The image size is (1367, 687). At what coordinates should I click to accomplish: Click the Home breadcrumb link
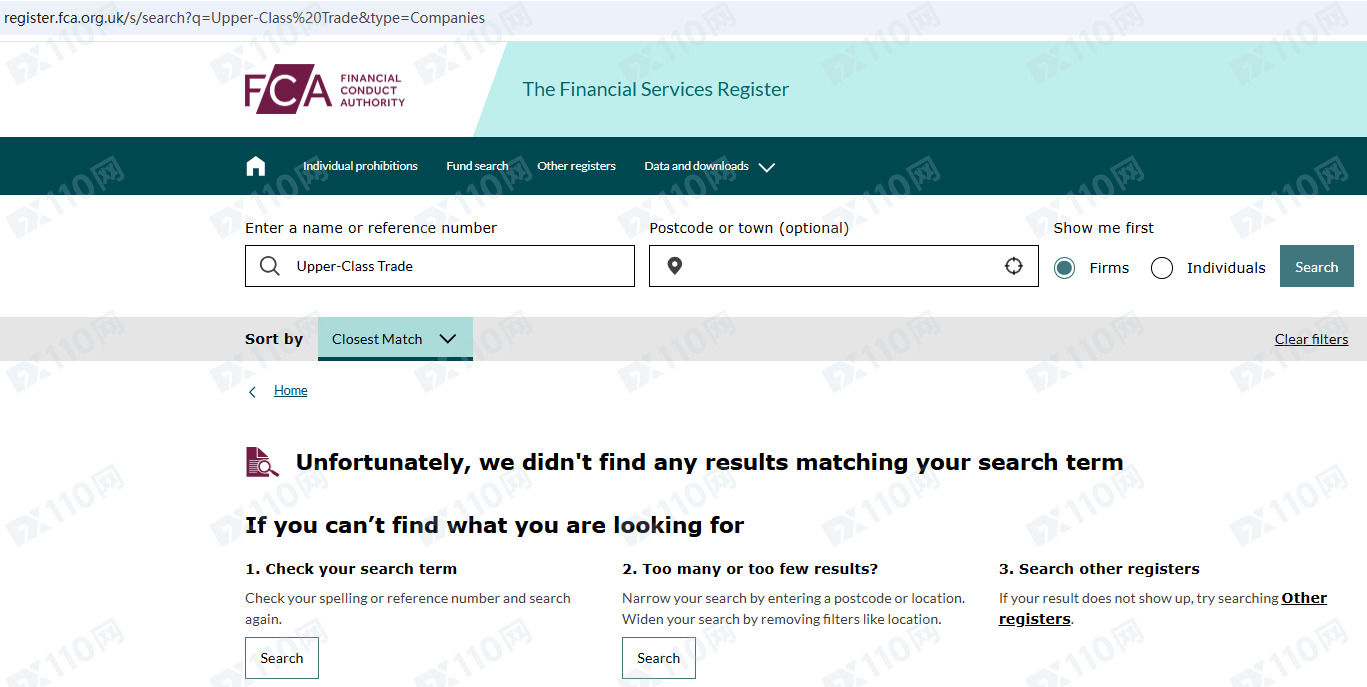click(291, 391)
